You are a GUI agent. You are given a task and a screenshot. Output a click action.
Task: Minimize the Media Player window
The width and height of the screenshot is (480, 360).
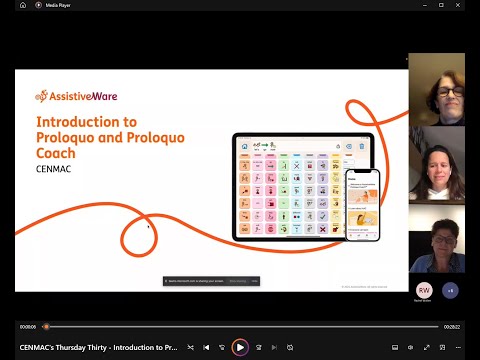pos(425,5)
